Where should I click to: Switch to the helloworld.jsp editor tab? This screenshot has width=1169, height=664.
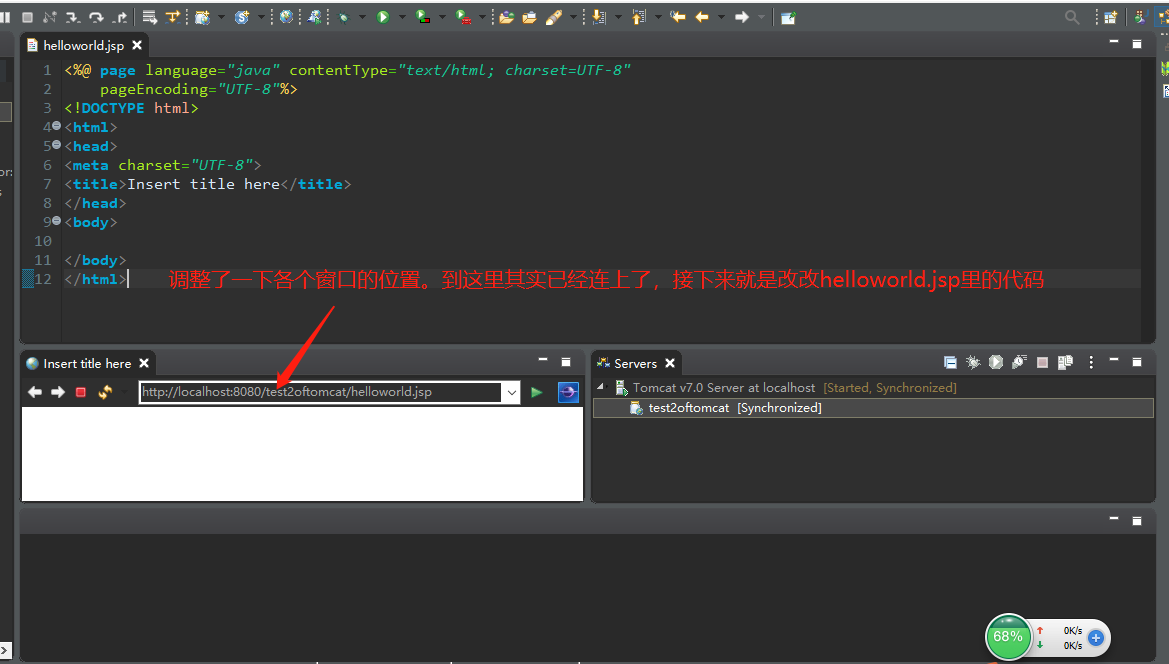tap(85, 44)
